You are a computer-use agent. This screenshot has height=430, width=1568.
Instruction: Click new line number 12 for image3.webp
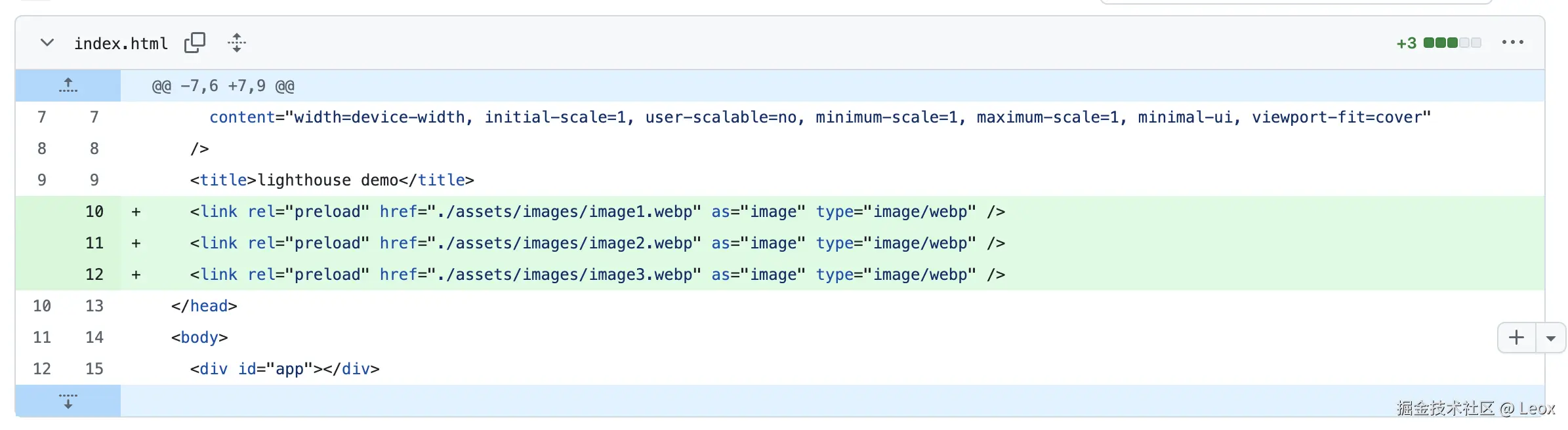[94, 275]
